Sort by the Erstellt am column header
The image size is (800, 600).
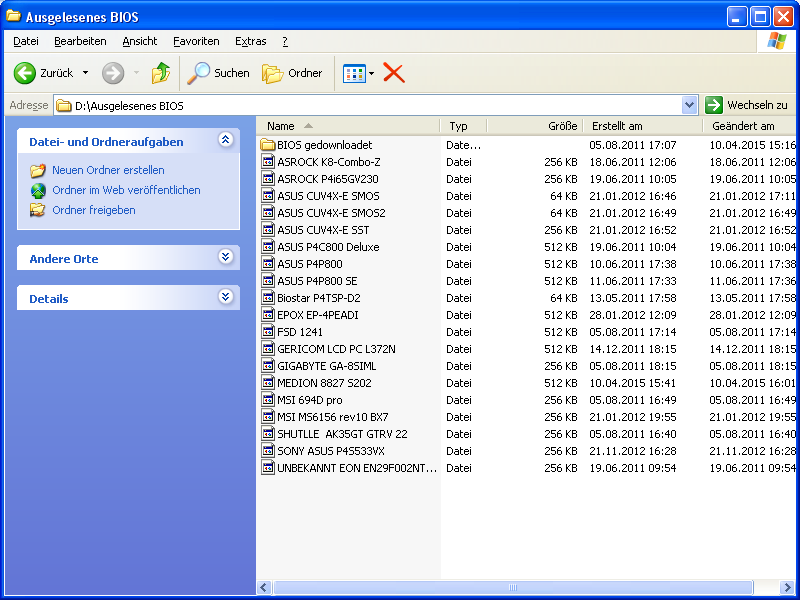coord(642,126)
